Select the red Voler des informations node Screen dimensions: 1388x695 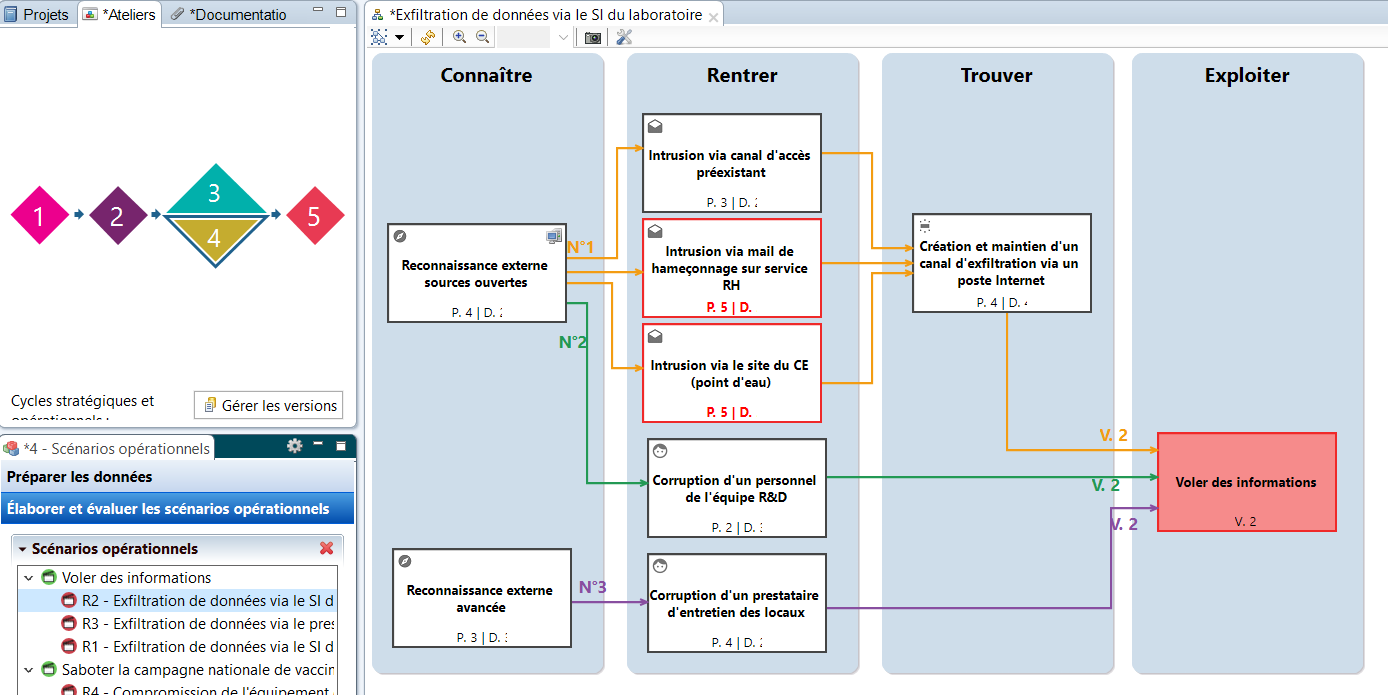pos(1246,482)
